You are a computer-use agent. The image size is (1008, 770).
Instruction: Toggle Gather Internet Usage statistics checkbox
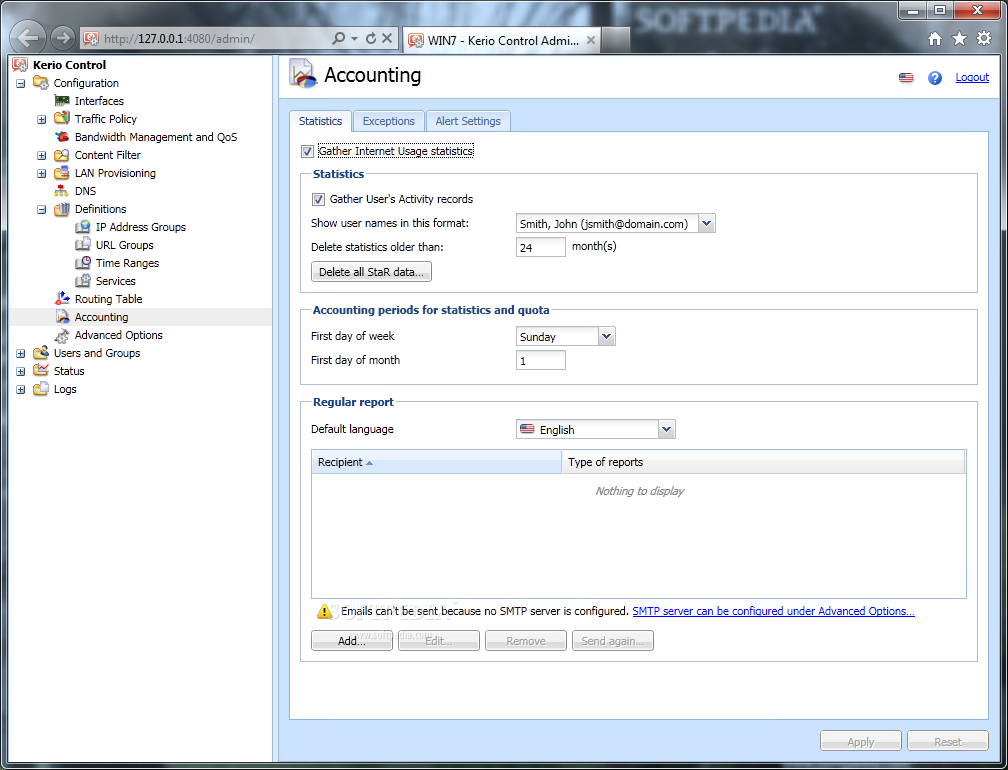click(307, 152)
